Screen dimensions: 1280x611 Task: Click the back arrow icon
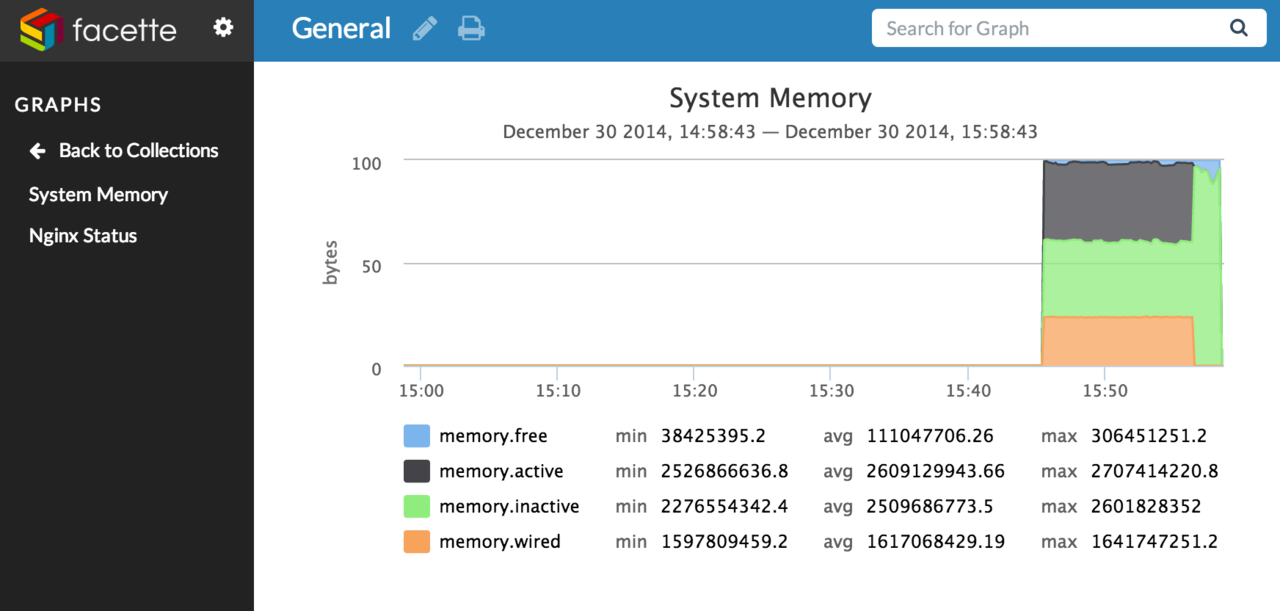coord(38,151)
